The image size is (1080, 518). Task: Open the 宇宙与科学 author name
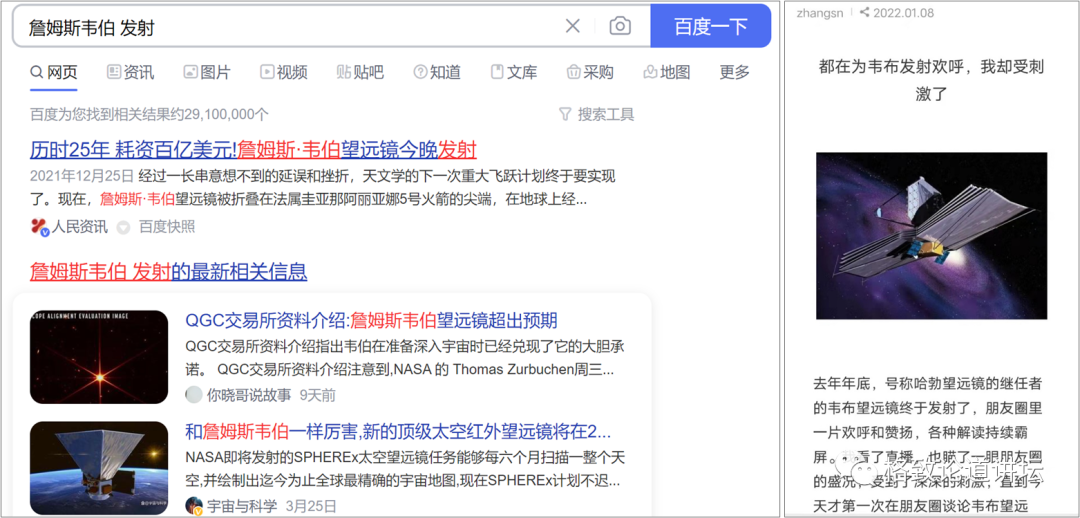coord(241,506)
